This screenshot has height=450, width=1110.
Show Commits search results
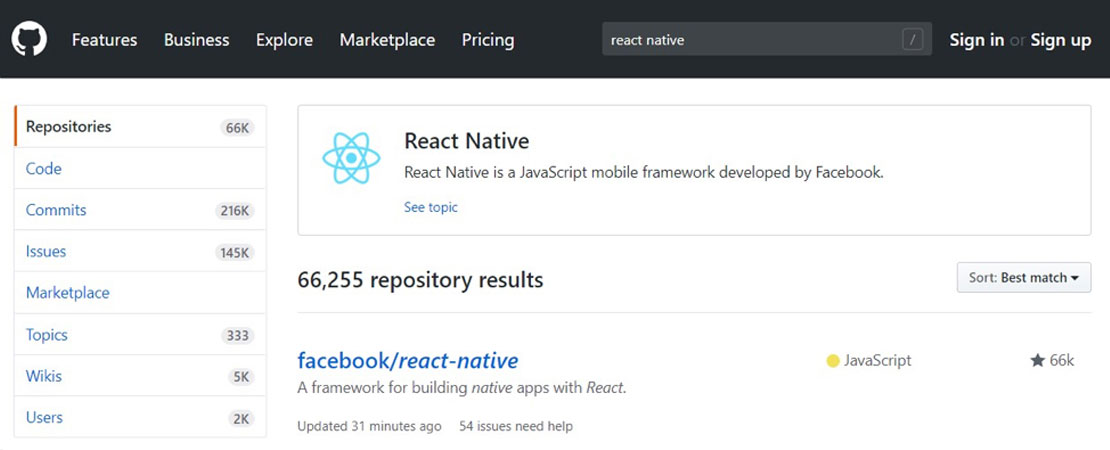coord(140,210)
